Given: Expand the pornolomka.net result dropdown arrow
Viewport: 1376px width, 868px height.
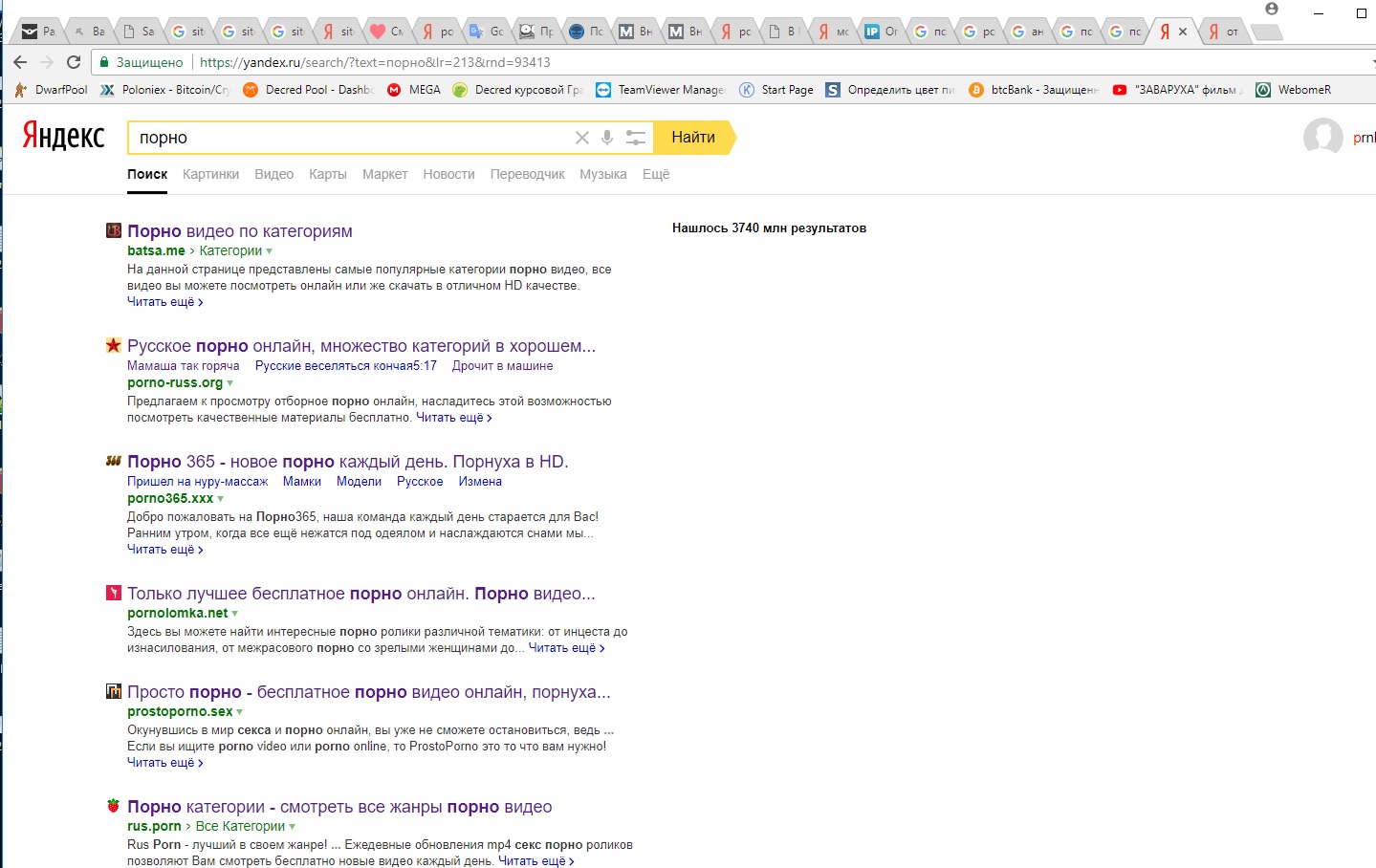Looking at the screenshot, I should tap(235, 614).
